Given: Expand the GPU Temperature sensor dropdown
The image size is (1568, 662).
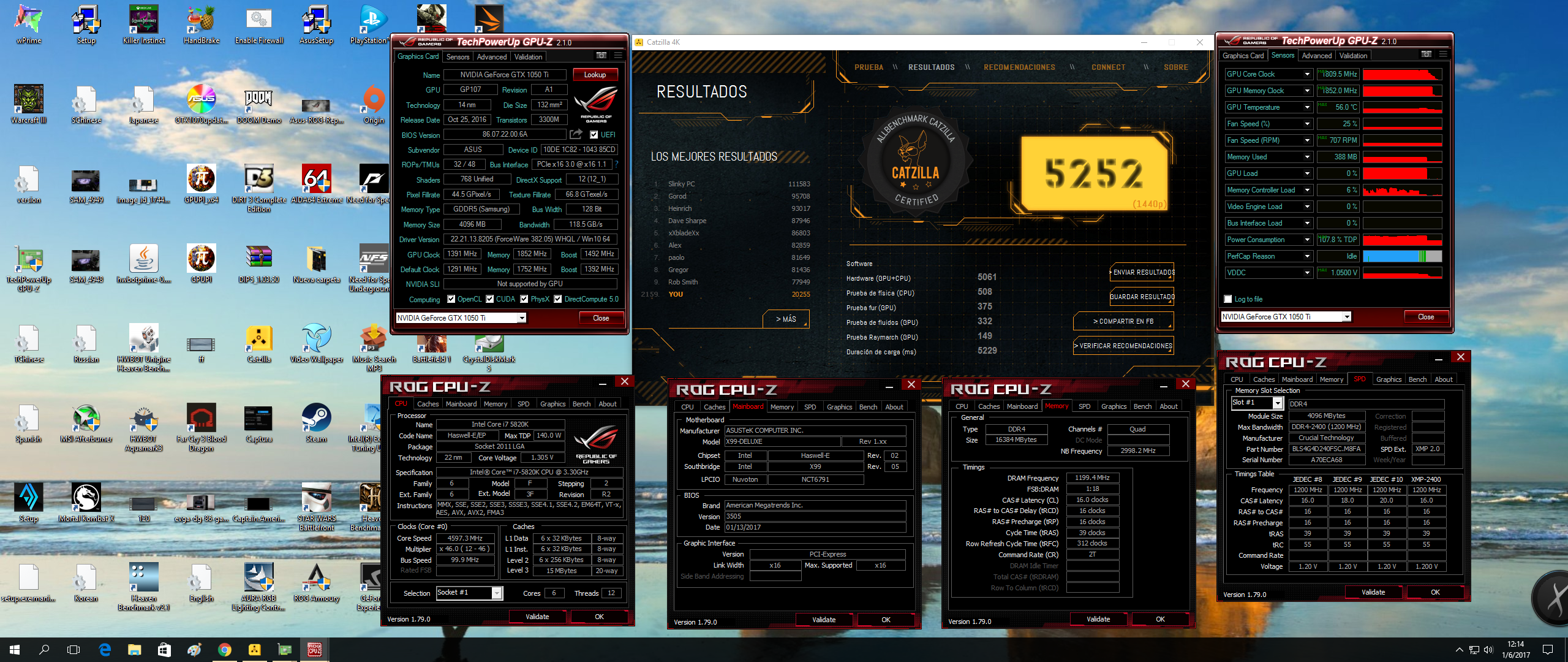Looking at the screenshot, I should pyautogui.click(x=1307, y=107).
